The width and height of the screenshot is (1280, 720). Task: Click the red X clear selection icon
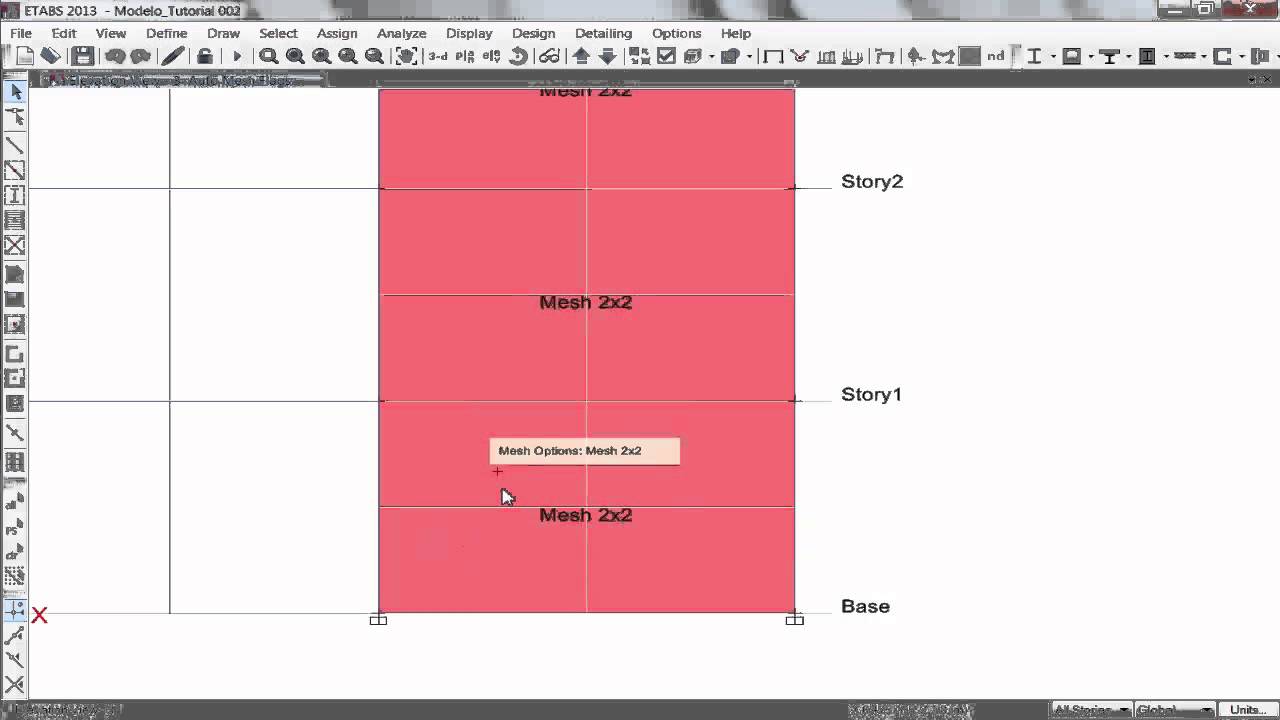click(39, 615)
